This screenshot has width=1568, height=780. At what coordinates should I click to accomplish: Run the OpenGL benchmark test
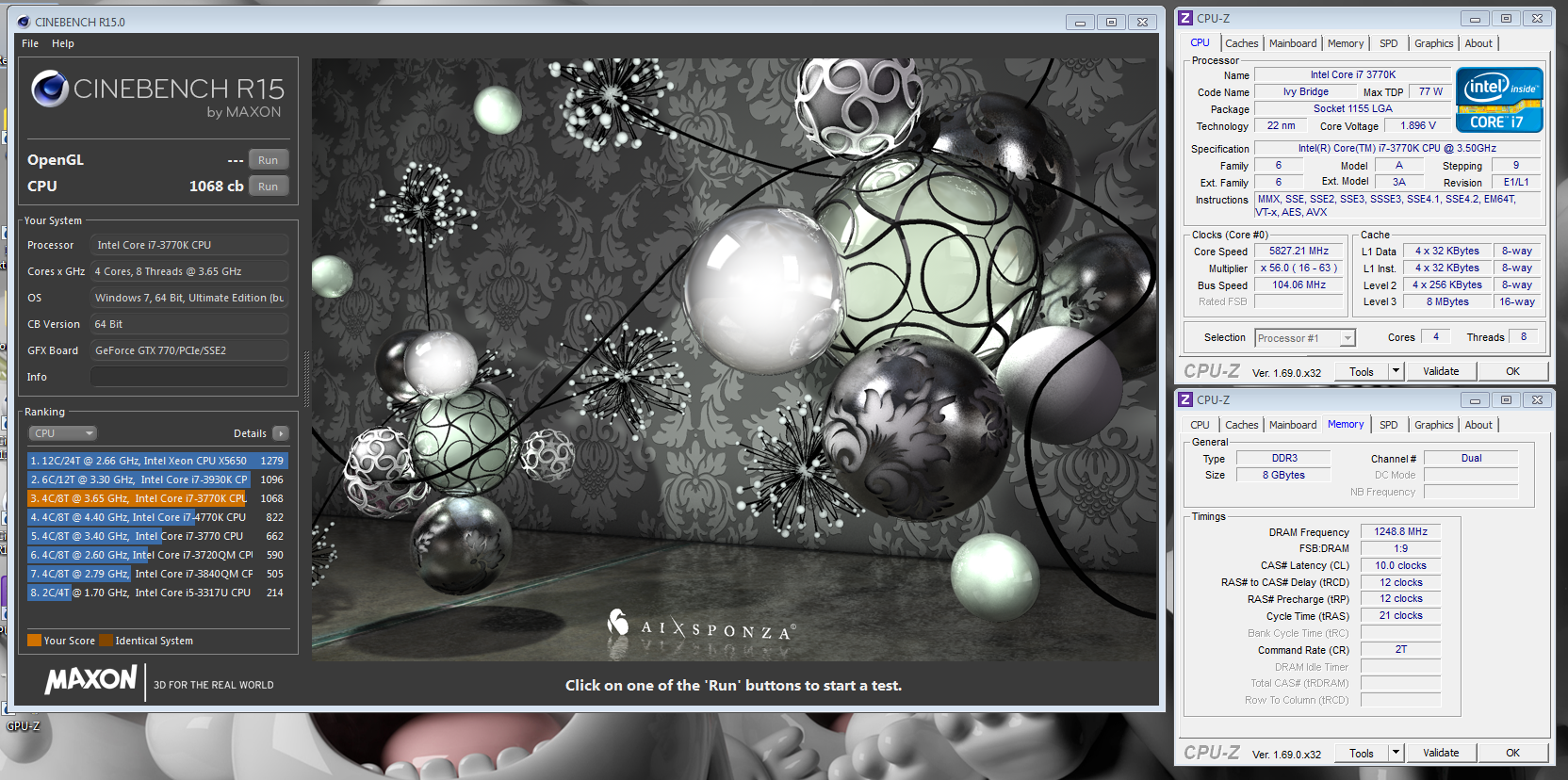coord(269,160)
